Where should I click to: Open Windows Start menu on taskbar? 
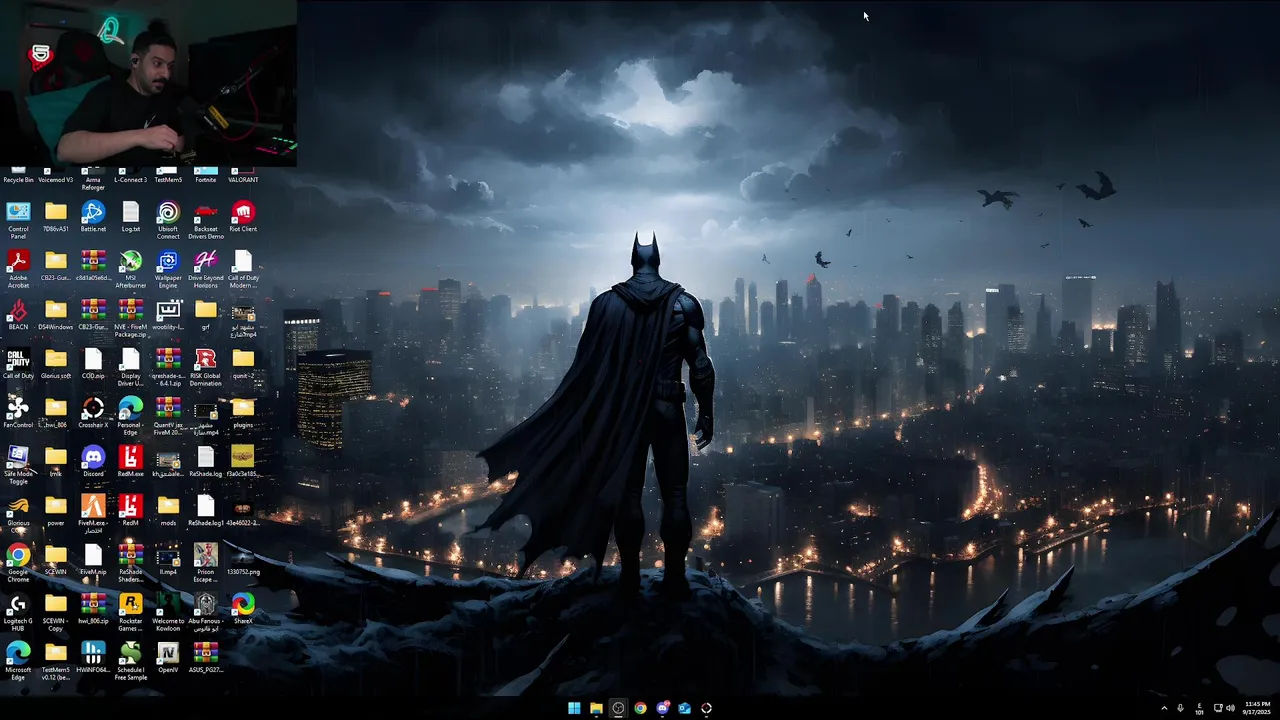point(574,708)
